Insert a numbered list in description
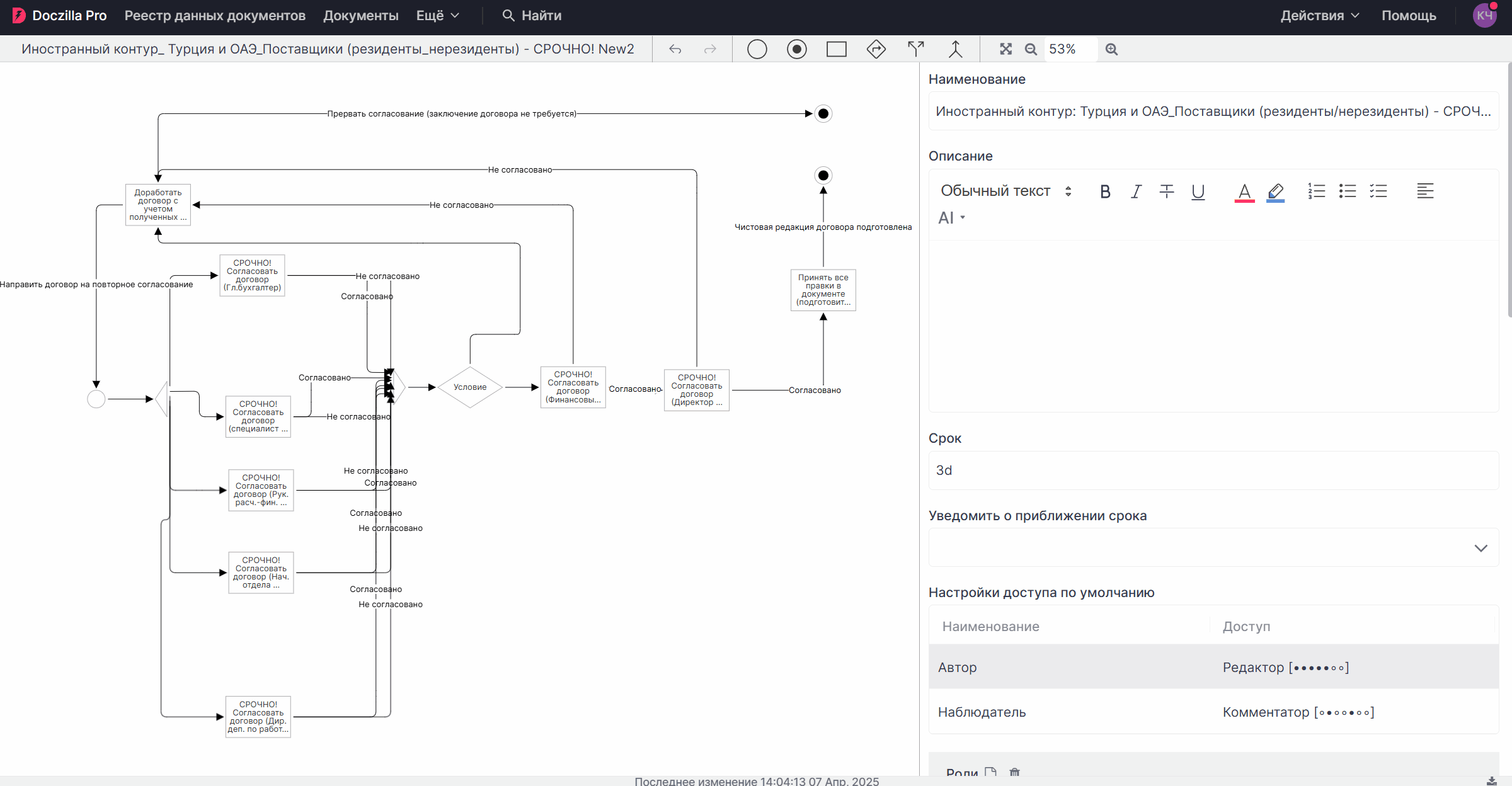This screenshot has width=1512, height=786. pos(1316,191)
